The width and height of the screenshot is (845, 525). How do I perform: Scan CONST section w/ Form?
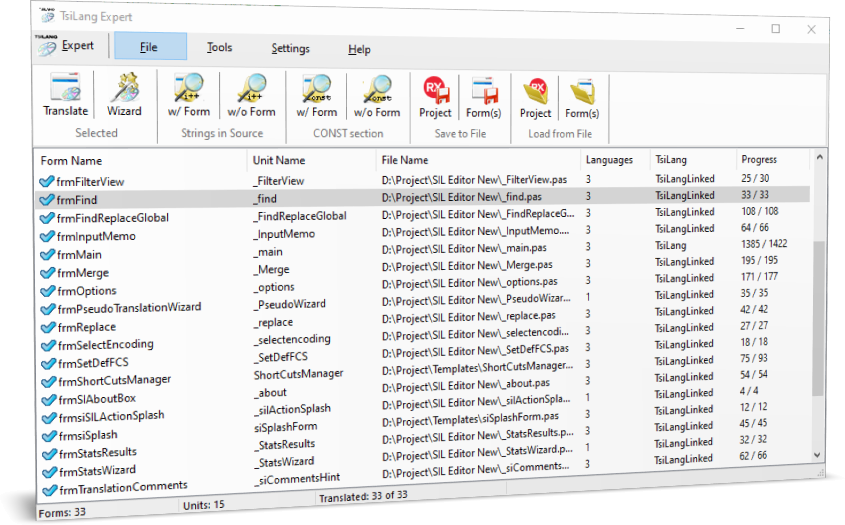316,96
